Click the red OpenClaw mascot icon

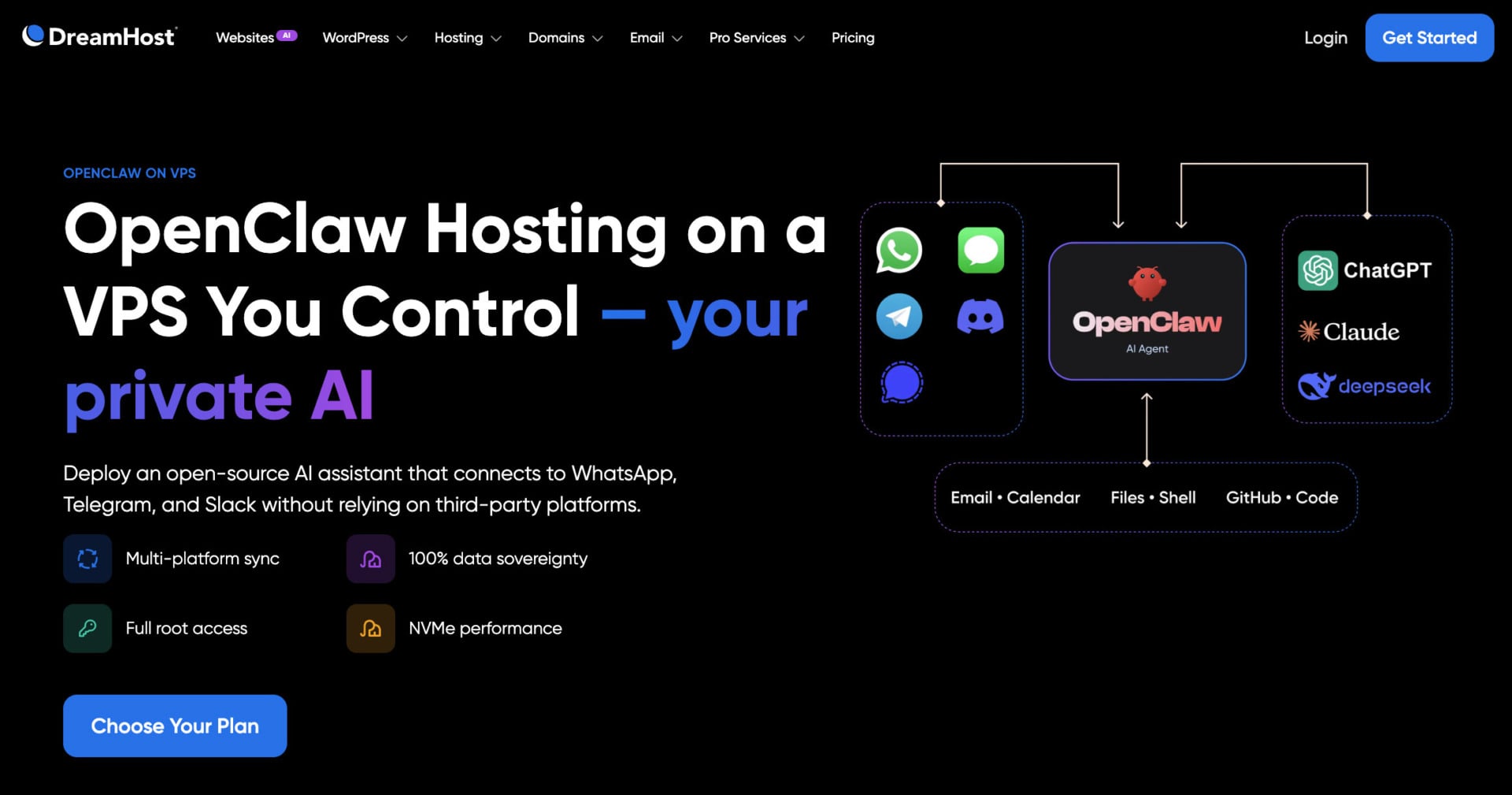coord(1147,283)
